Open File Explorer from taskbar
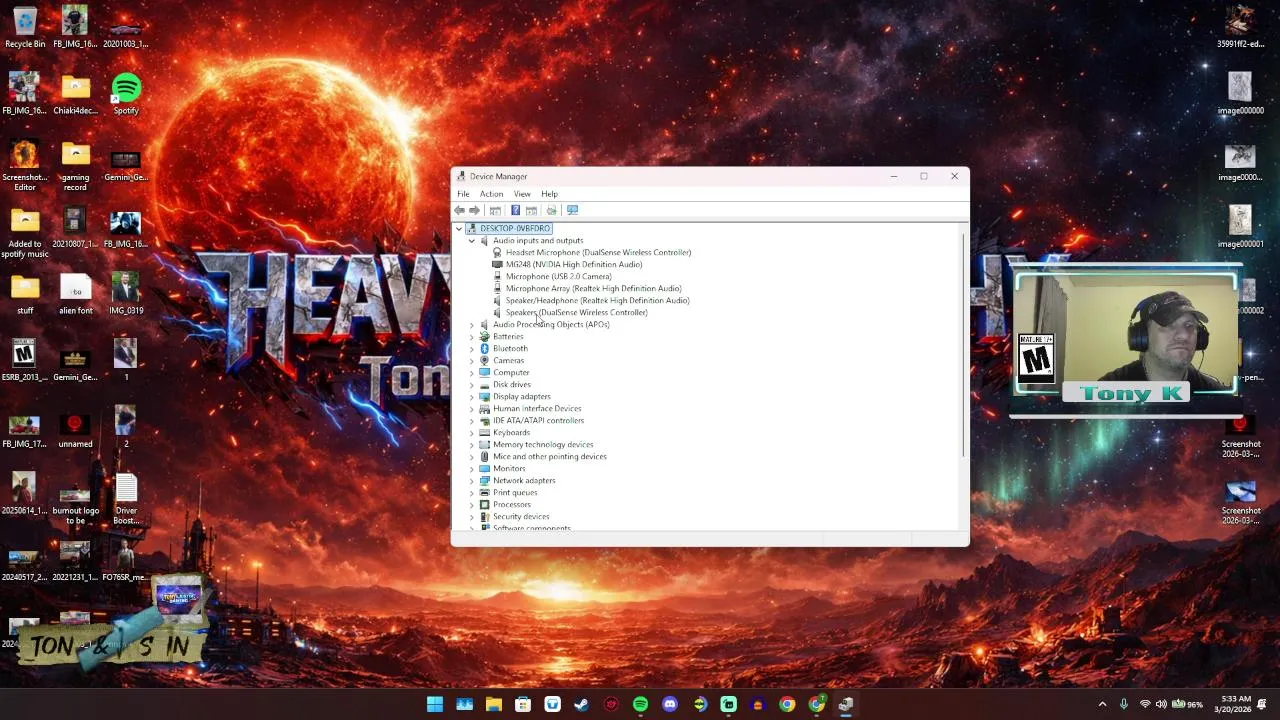 494,705
